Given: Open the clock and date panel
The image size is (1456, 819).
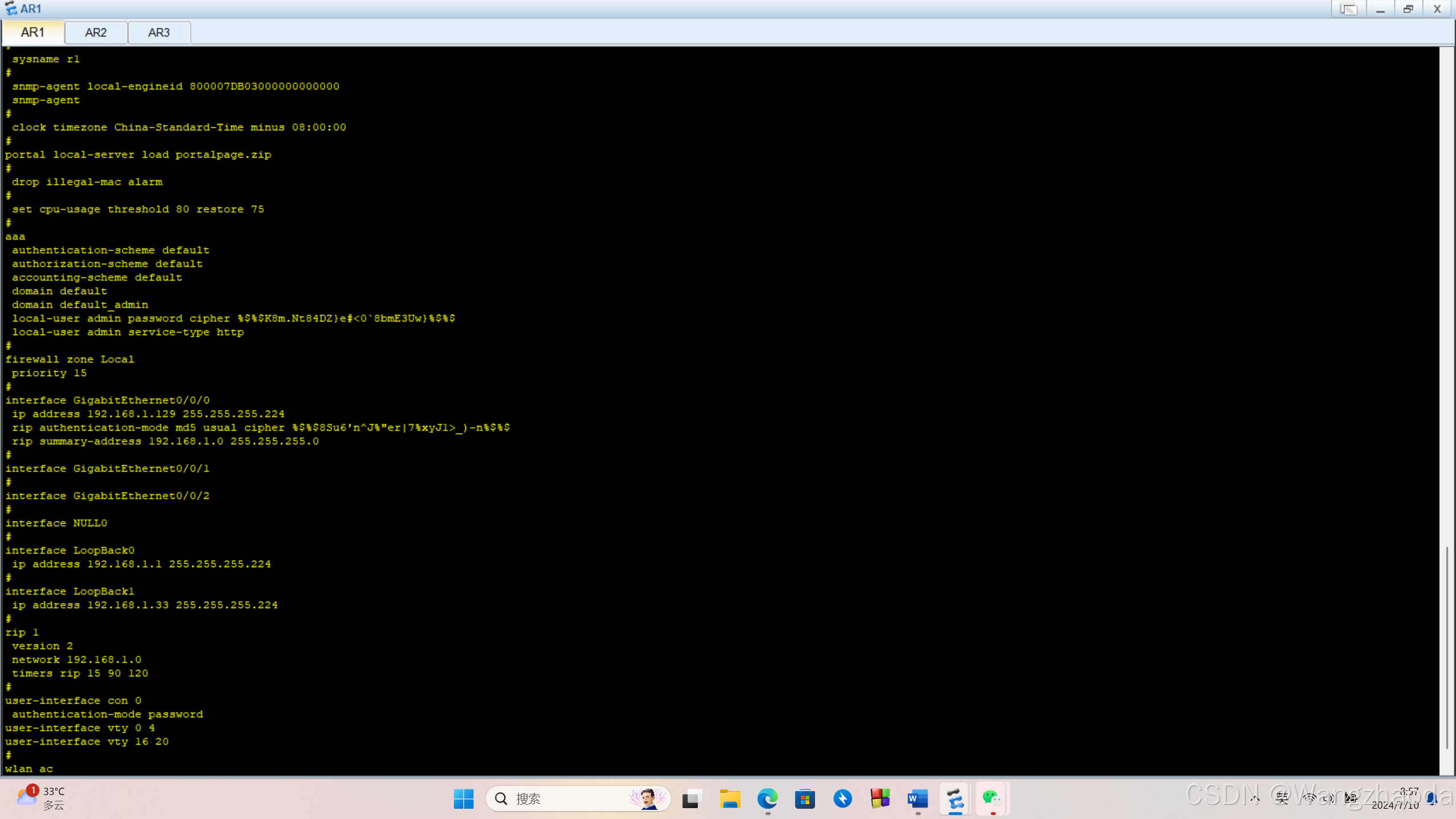Looking at the screenshot, I should 1397,799.
